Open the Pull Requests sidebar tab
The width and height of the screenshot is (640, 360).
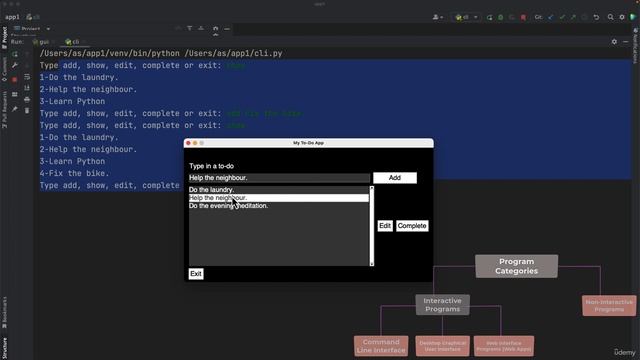click(4, 109)
